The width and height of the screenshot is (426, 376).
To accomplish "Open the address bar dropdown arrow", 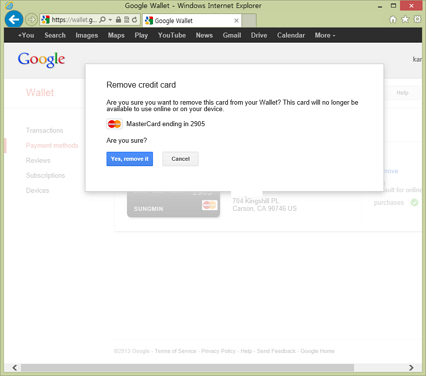I will [110, 20].
